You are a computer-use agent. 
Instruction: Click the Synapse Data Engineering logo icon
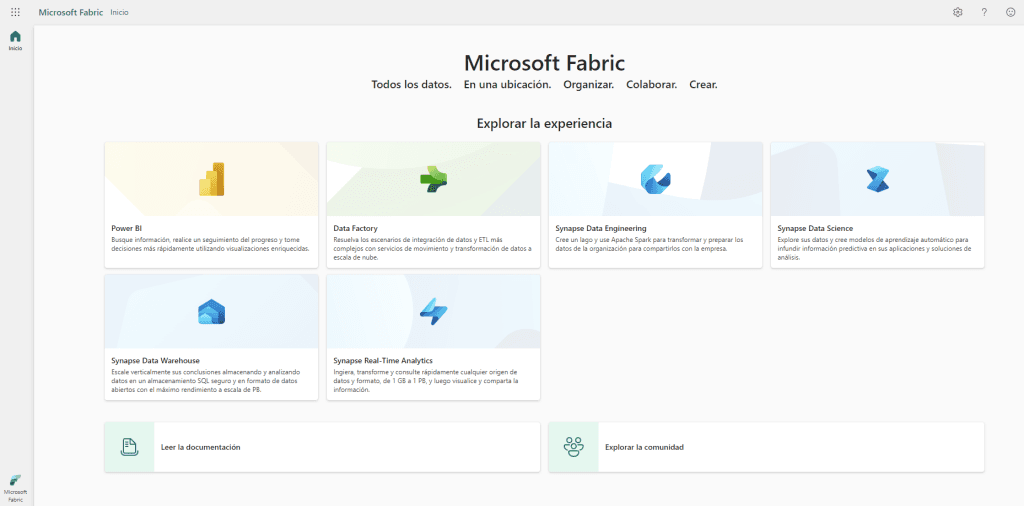tap(656, 179)
